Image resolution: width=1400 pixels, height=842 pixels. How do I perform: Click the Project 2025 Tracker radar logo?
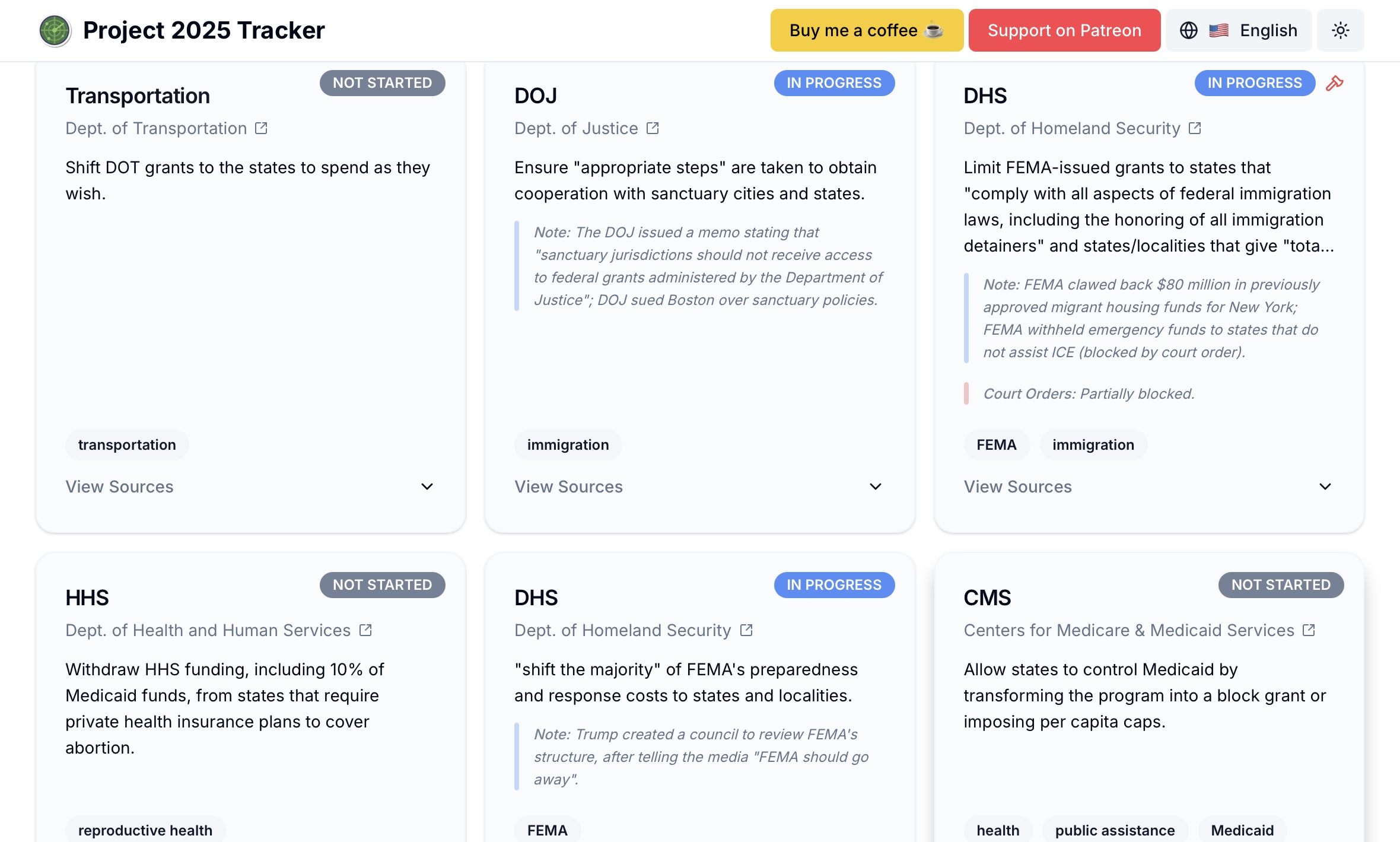point(55,31)
